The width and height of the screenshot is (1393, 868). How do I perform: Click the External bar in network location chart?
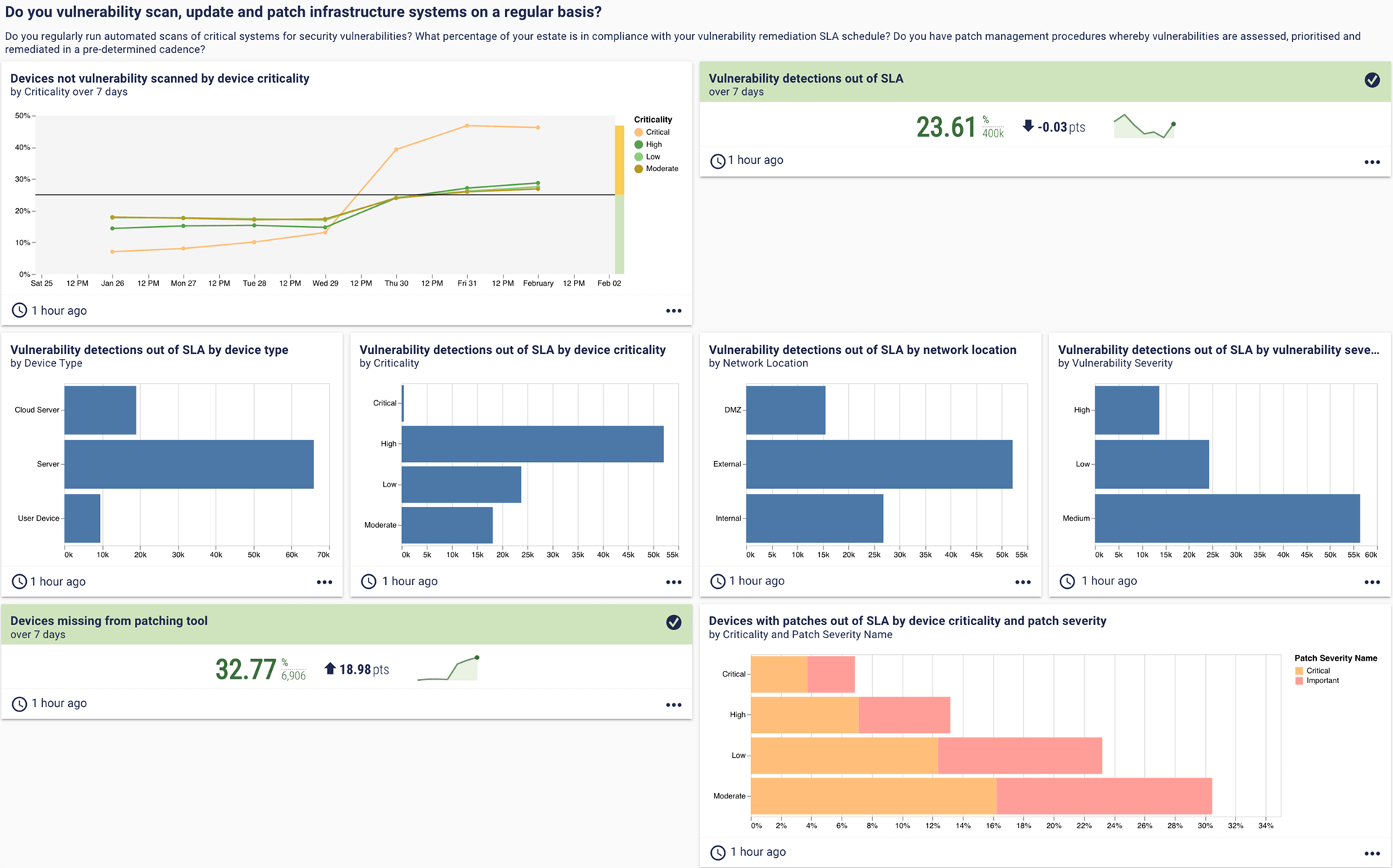878,464
